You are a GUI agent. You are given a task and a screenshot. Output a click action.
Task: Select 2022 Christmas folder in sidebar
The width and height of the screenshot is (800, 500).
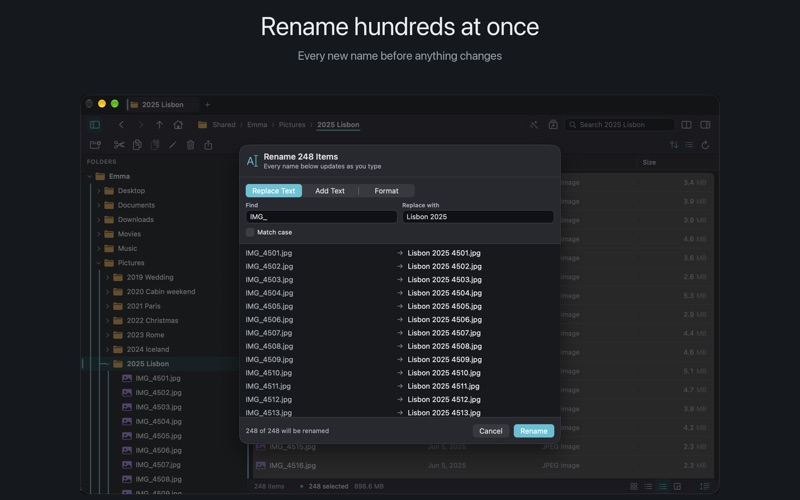click(x=153, y=320)
